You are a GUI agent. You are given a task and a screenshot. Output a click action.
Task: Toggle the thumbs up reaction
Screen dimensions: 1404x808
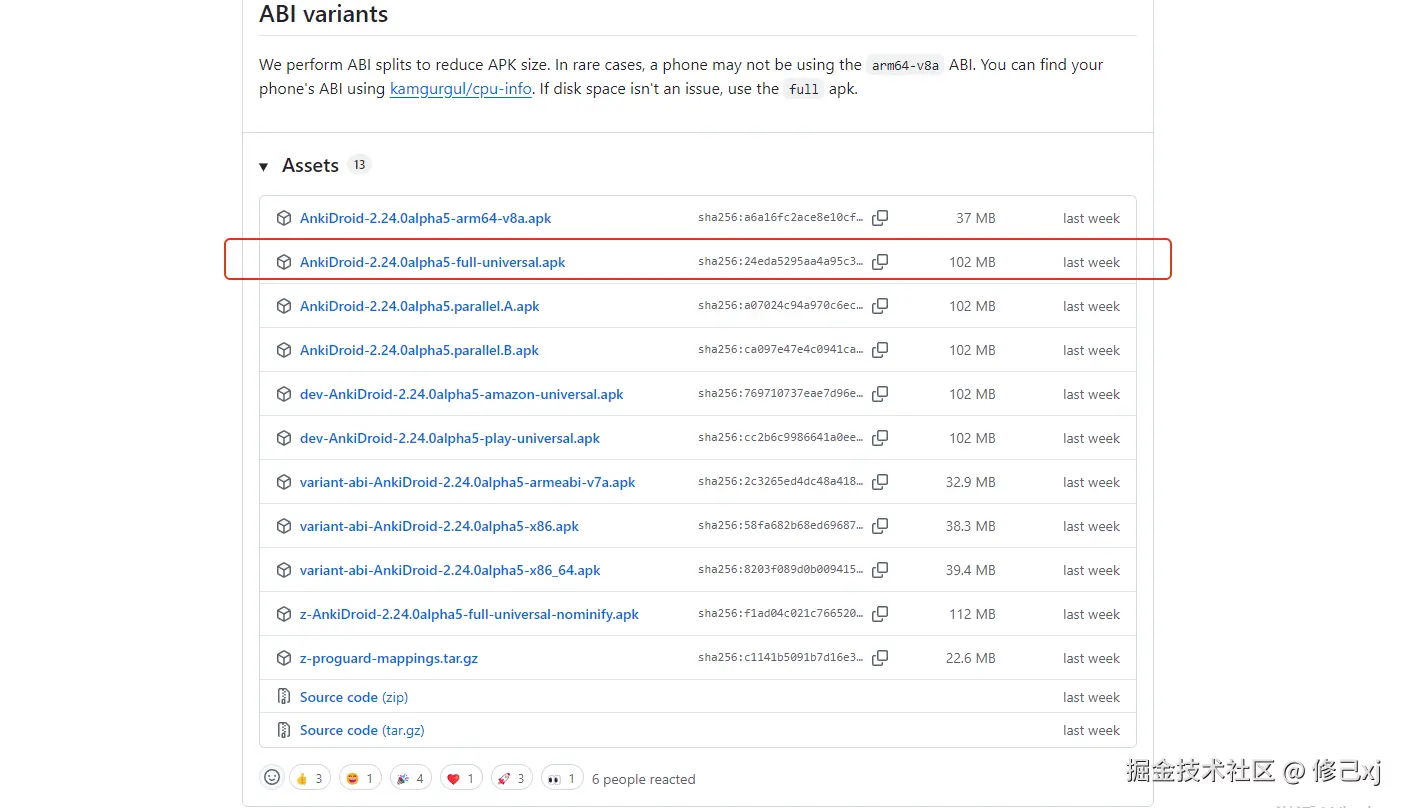tap(309, 778)
